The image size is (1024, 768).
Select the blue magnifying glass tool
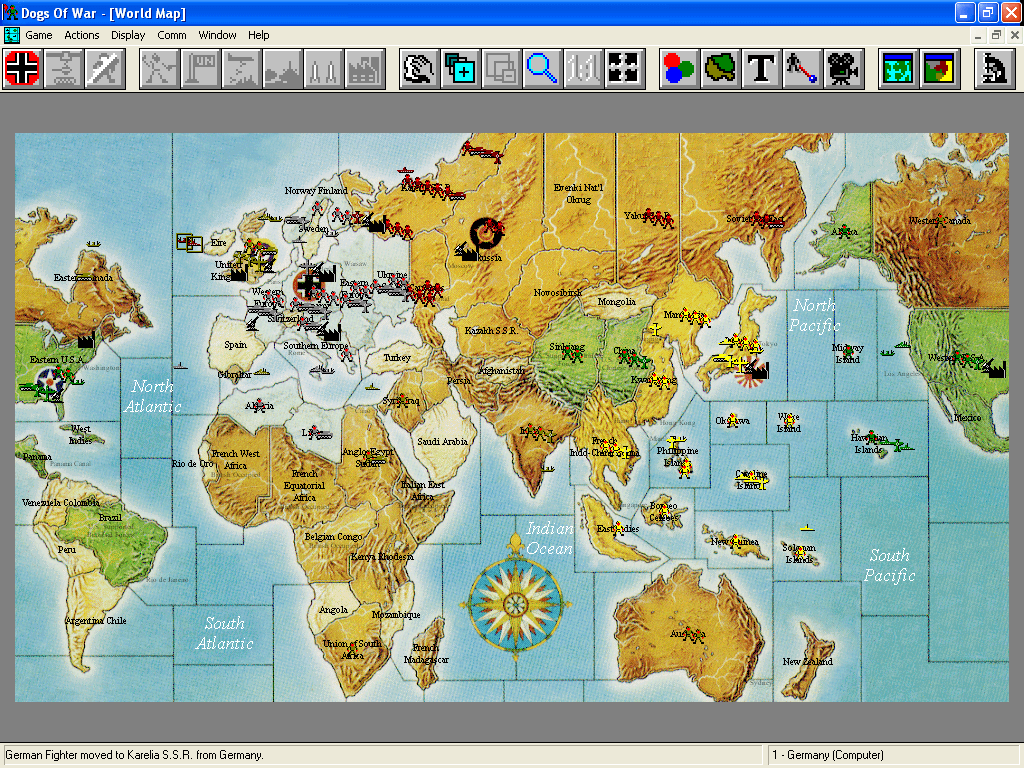click(542, 69)
